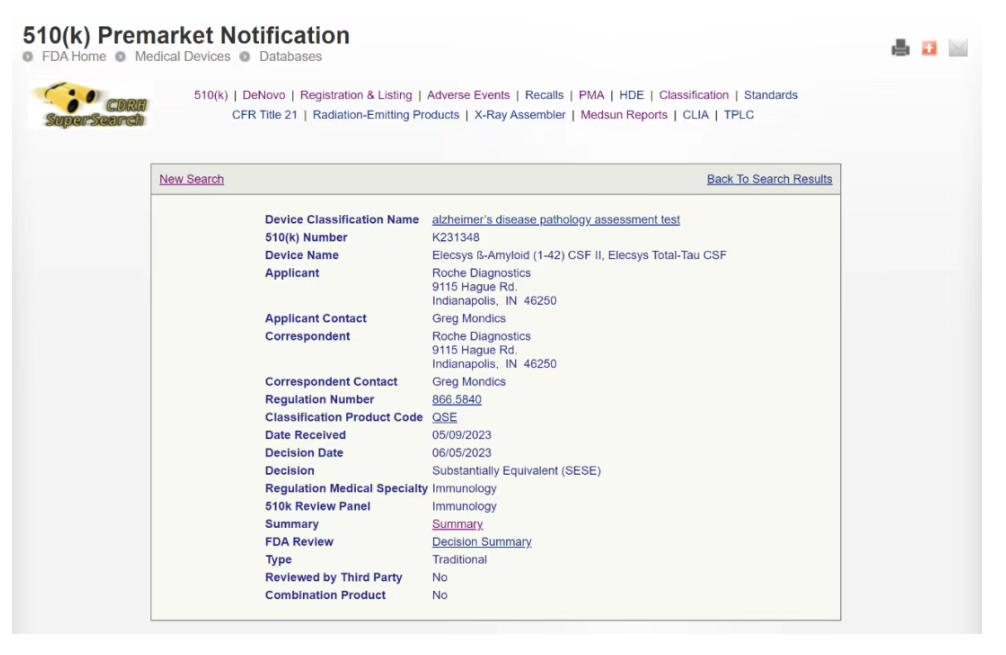This screenshot has width=1006, height=655.
Task: Go to FDA Home breadcrumb
Action: pyautogui.click(x=73, y=57)
